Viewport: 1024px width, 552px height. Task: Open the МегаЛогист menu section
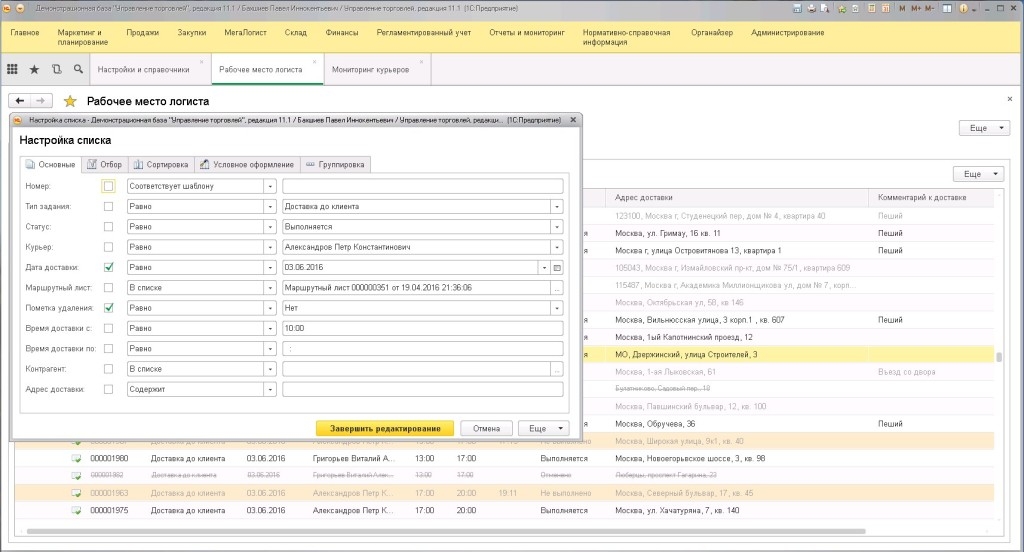pos(245,32)
